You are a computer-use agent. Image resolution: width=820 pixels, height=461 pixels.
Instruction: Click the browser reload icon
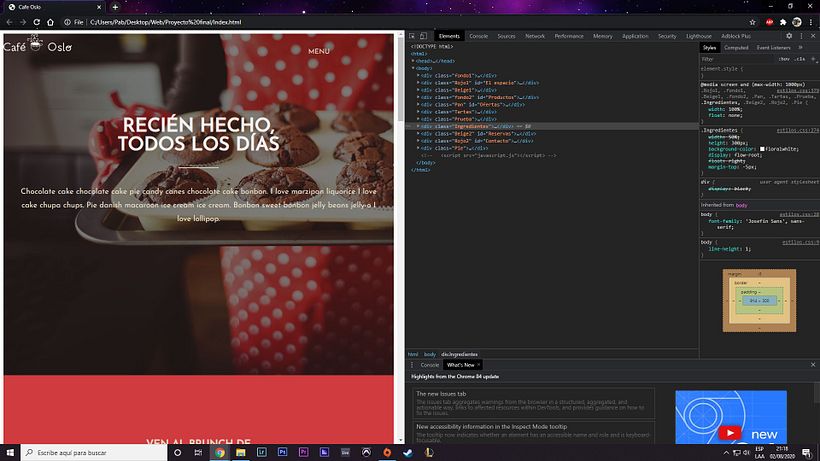pyautogui.click(x=37, y=22)
